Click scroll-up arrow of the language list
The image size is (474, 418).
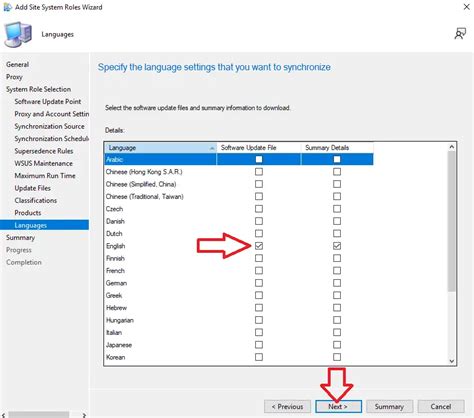(452, 147)
